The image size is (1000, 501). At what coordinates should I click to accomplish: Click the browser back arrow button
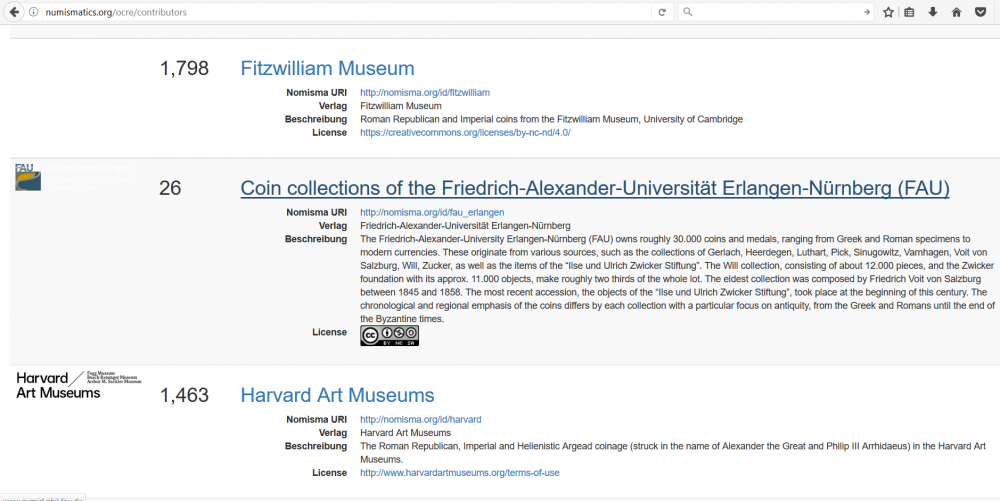point(14,12)
